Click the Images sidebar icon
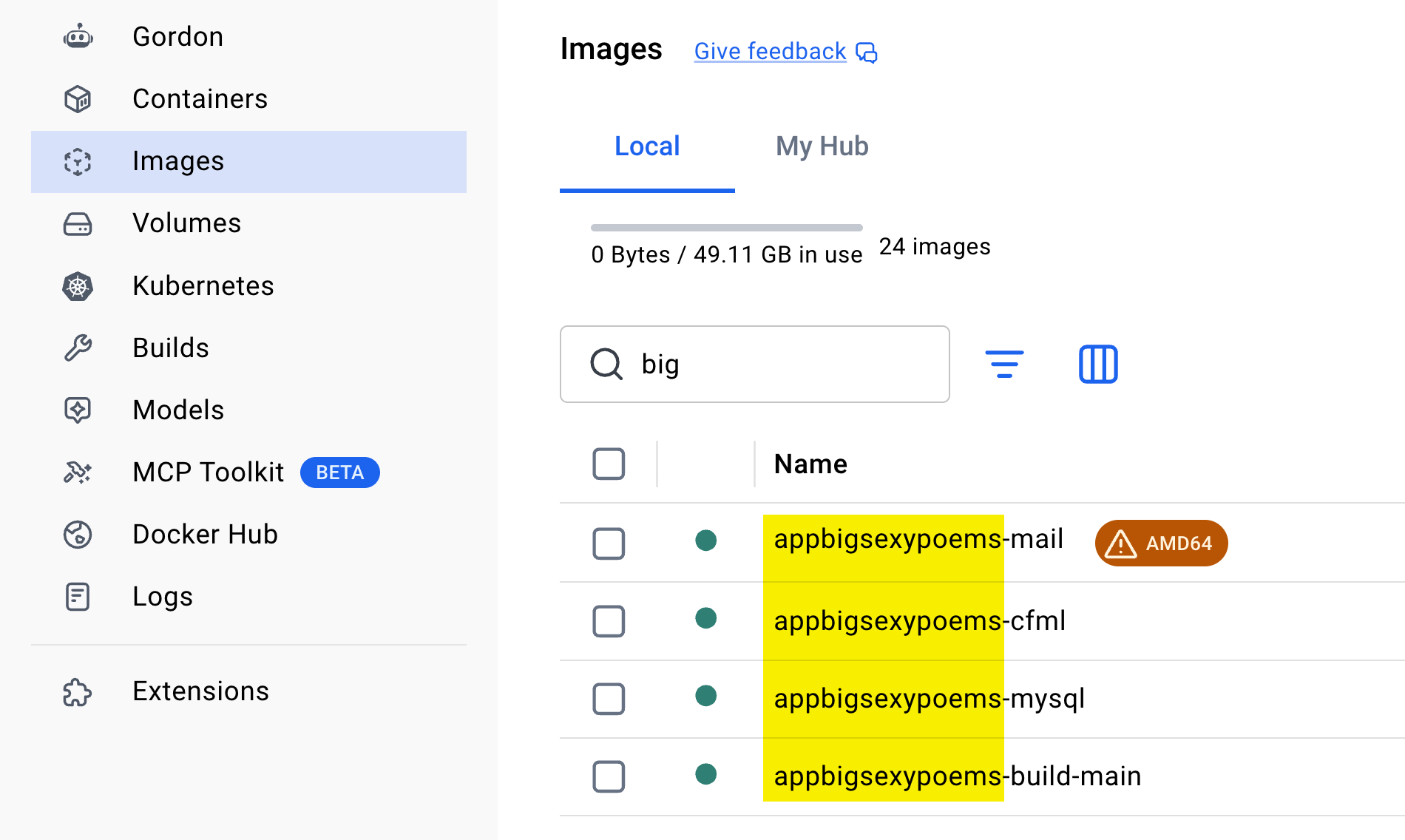1405x840 pixels. tap(78, 161)
